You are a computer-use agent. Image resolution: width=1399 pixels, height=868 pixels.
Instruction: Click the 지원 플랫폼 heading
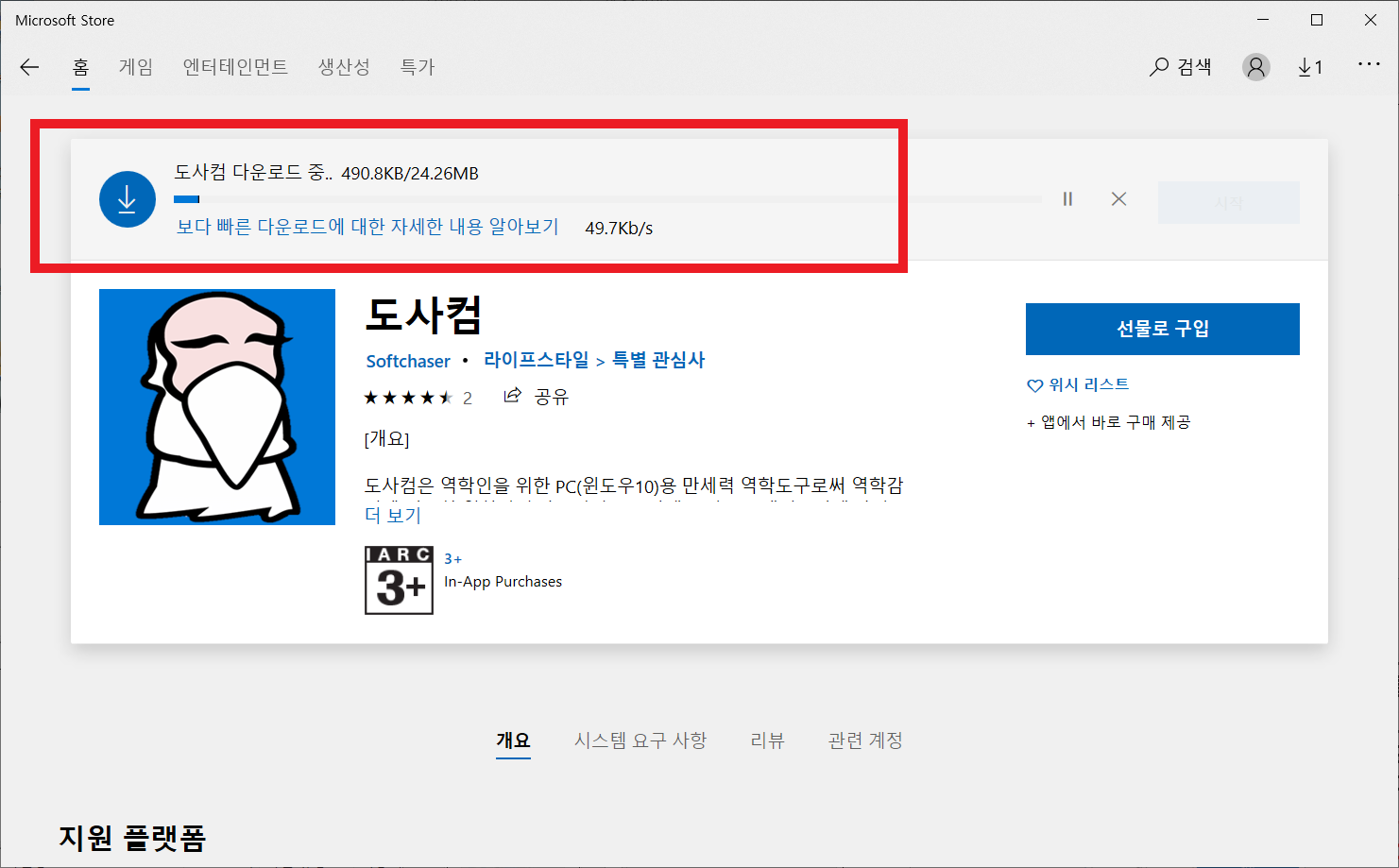[132, 838]
